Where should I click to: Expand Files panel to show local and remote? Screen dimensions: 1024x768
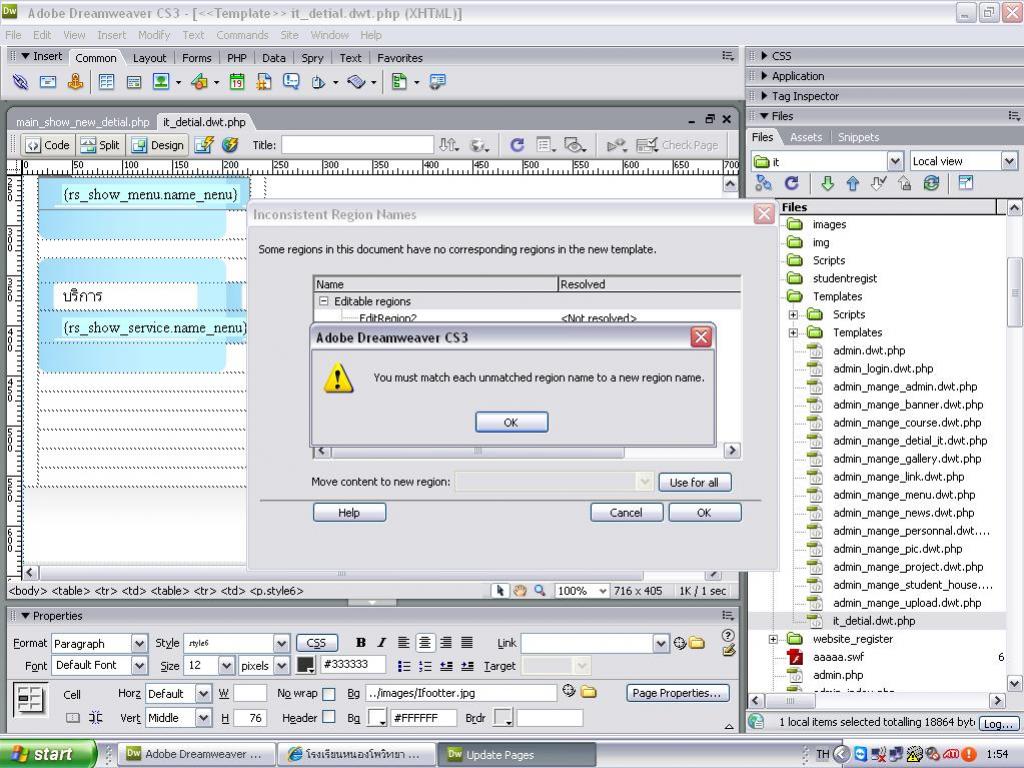966,184
